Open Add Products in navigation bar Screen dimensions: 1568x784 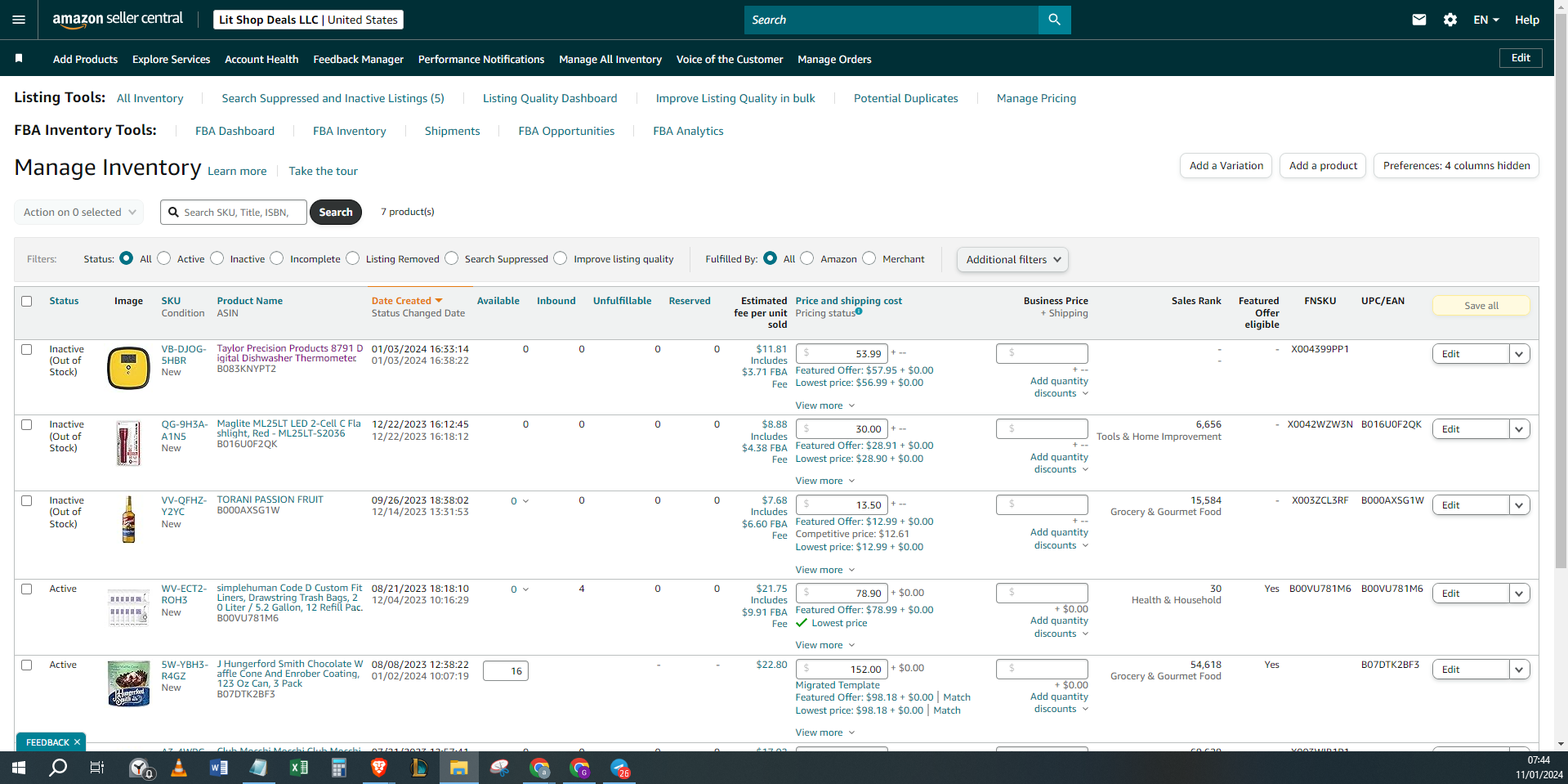coord(85,59)
